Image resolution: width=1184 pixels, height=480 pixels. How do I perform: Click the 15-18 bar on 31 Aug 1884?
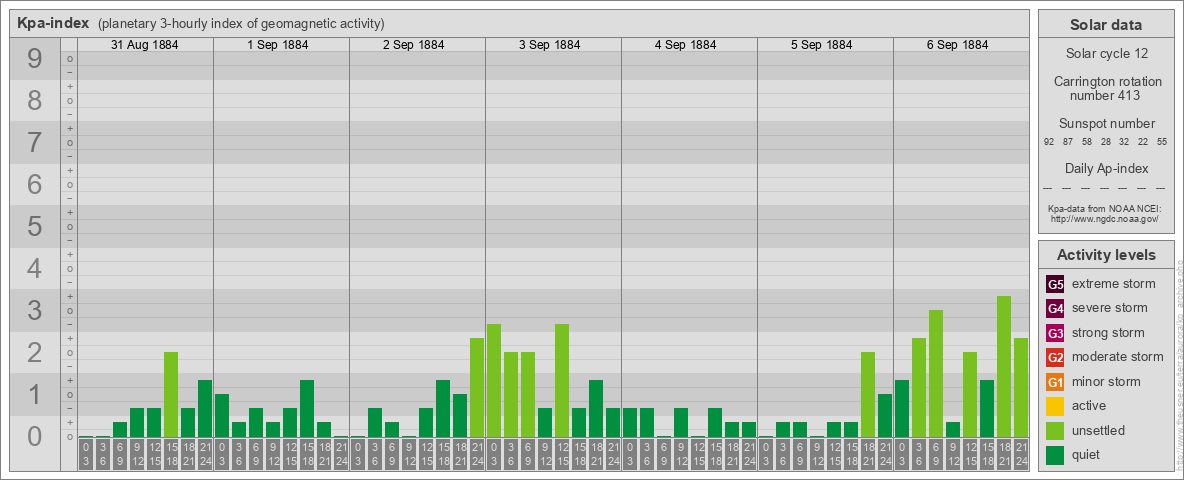point(171,395)
